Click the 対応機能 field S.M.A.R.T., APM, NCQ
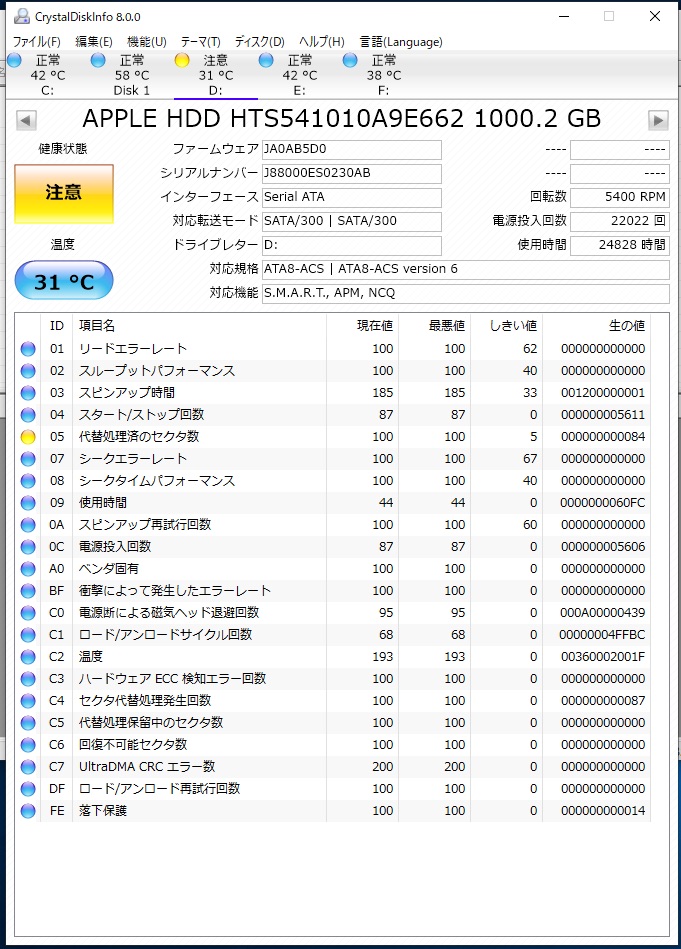Image resolution: width=681 pixels, height=949 pixels. click(466, 294)
